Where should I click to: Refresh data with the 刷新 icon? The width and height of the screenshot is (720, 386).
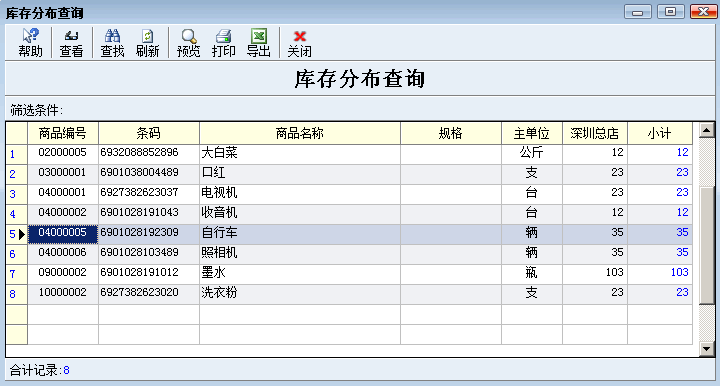pos(147,43)
